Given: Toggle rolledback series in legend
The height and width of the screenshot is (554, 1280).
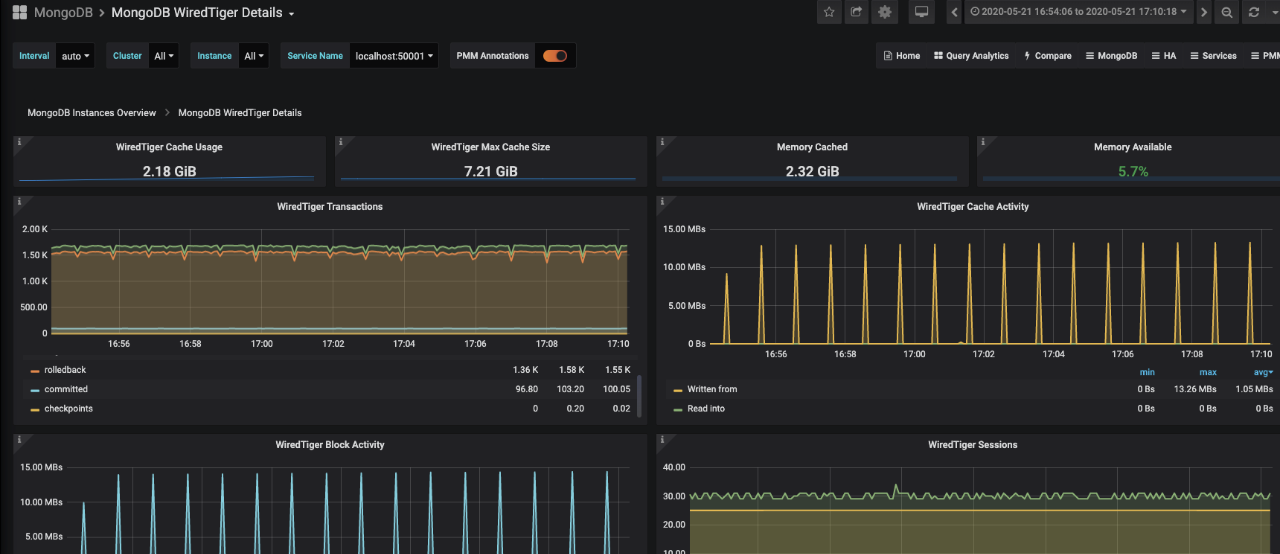Looking at the screenshot, I should (x=65, y=370).
